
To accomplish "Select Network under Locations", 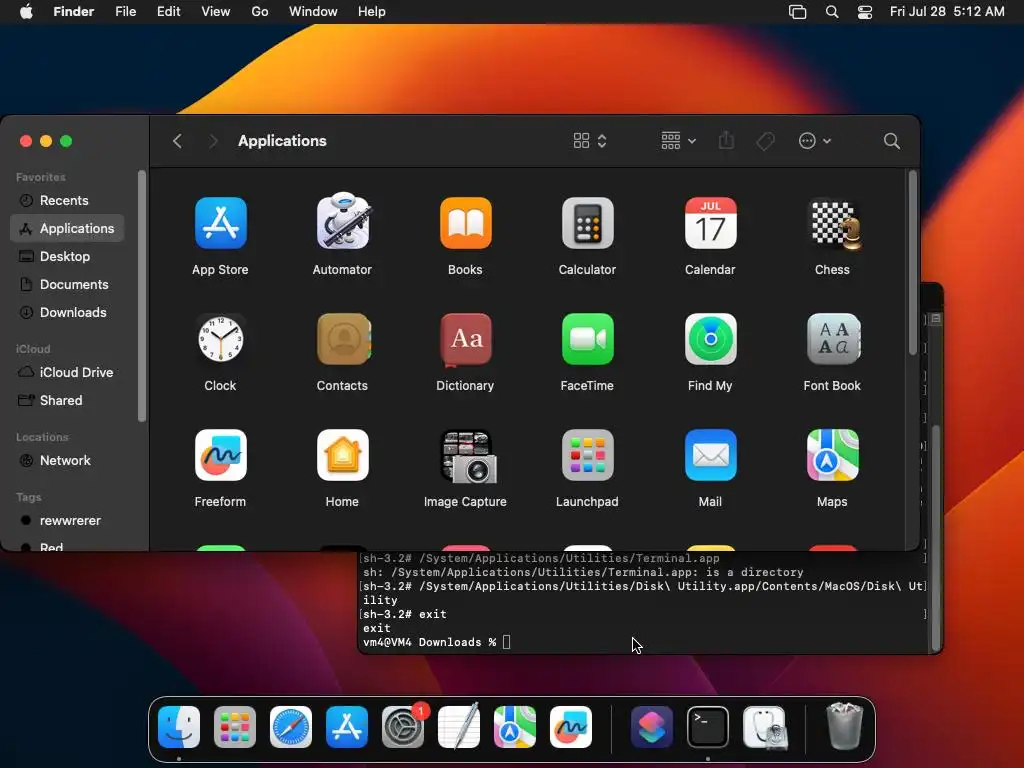I will tap(67, 460).
